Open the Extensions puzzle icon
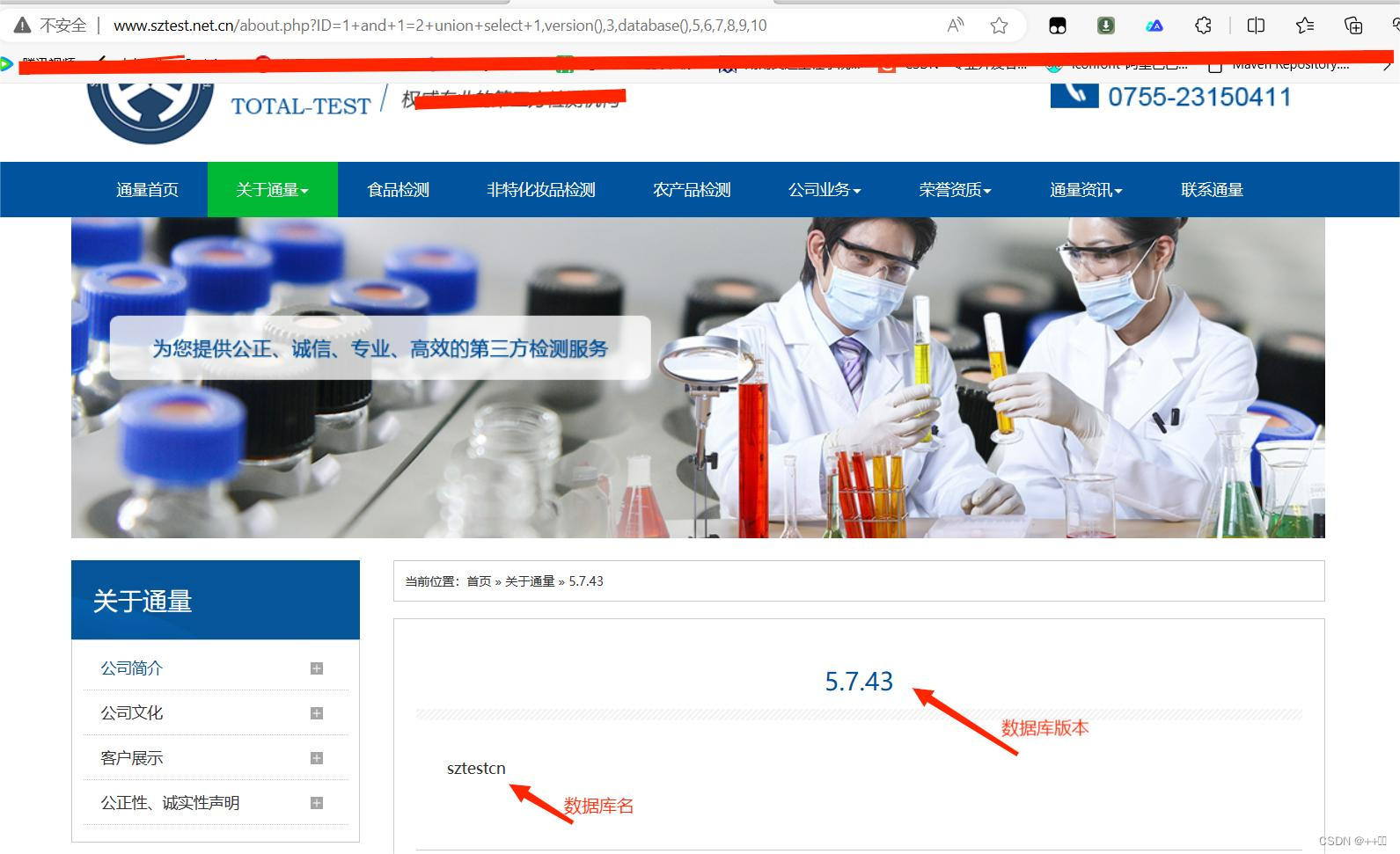Image resolution: width=1400 pixels, height=854 pixels. [1204, 26]
